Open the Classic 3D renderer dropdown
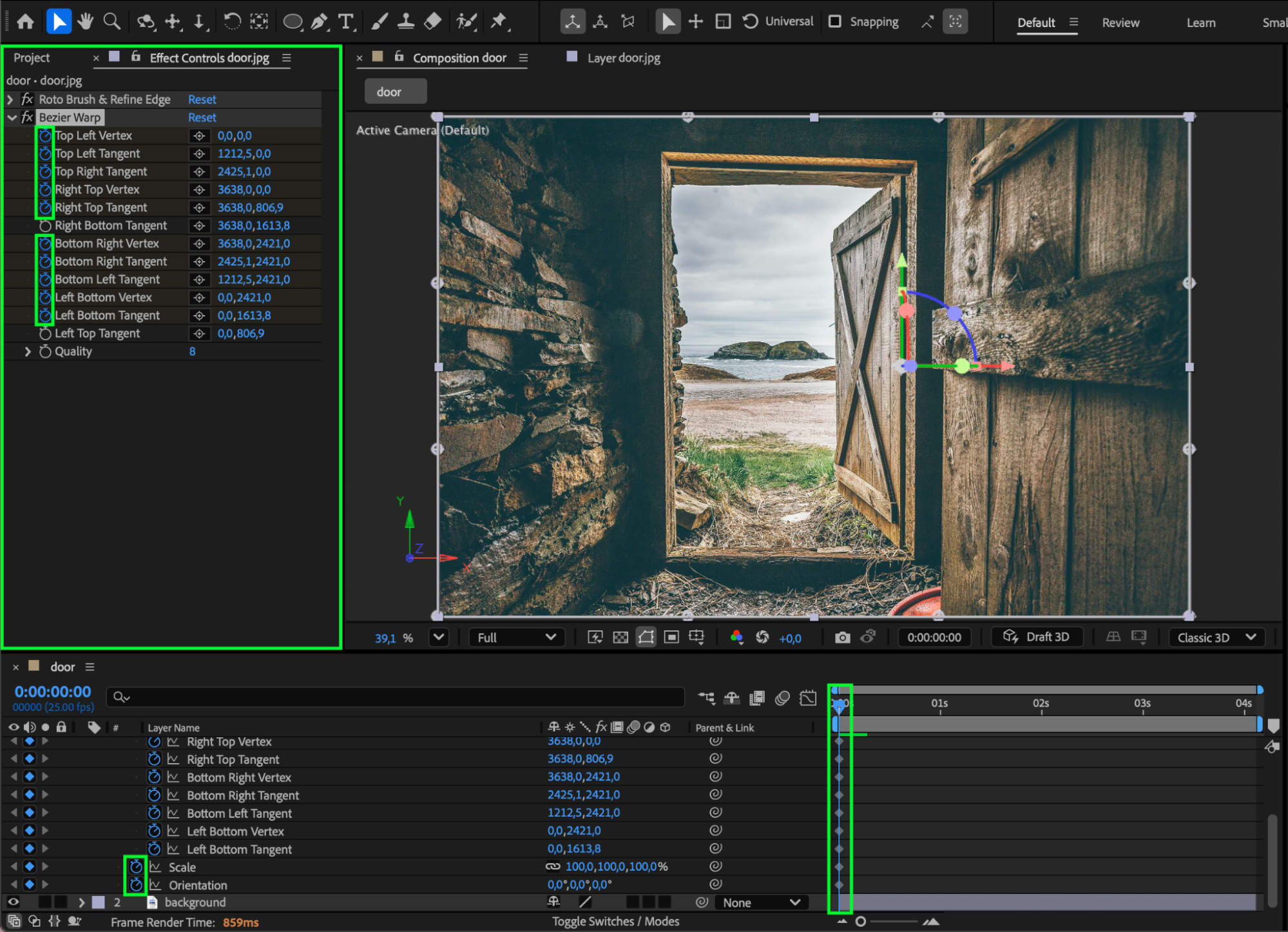 [x=1216, y=637]
